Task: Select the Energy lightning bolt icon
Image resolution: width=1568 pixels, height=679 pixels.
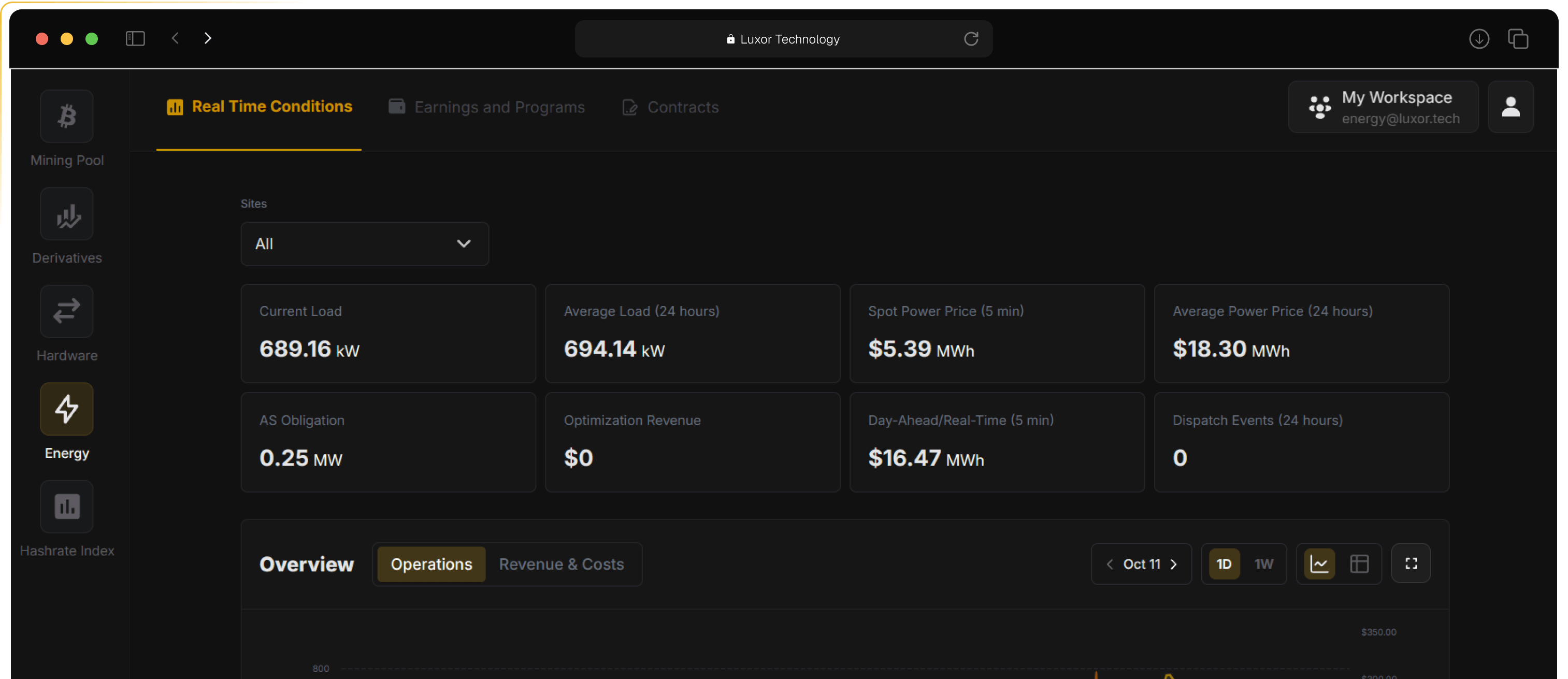Action: (x=67, y=409)
